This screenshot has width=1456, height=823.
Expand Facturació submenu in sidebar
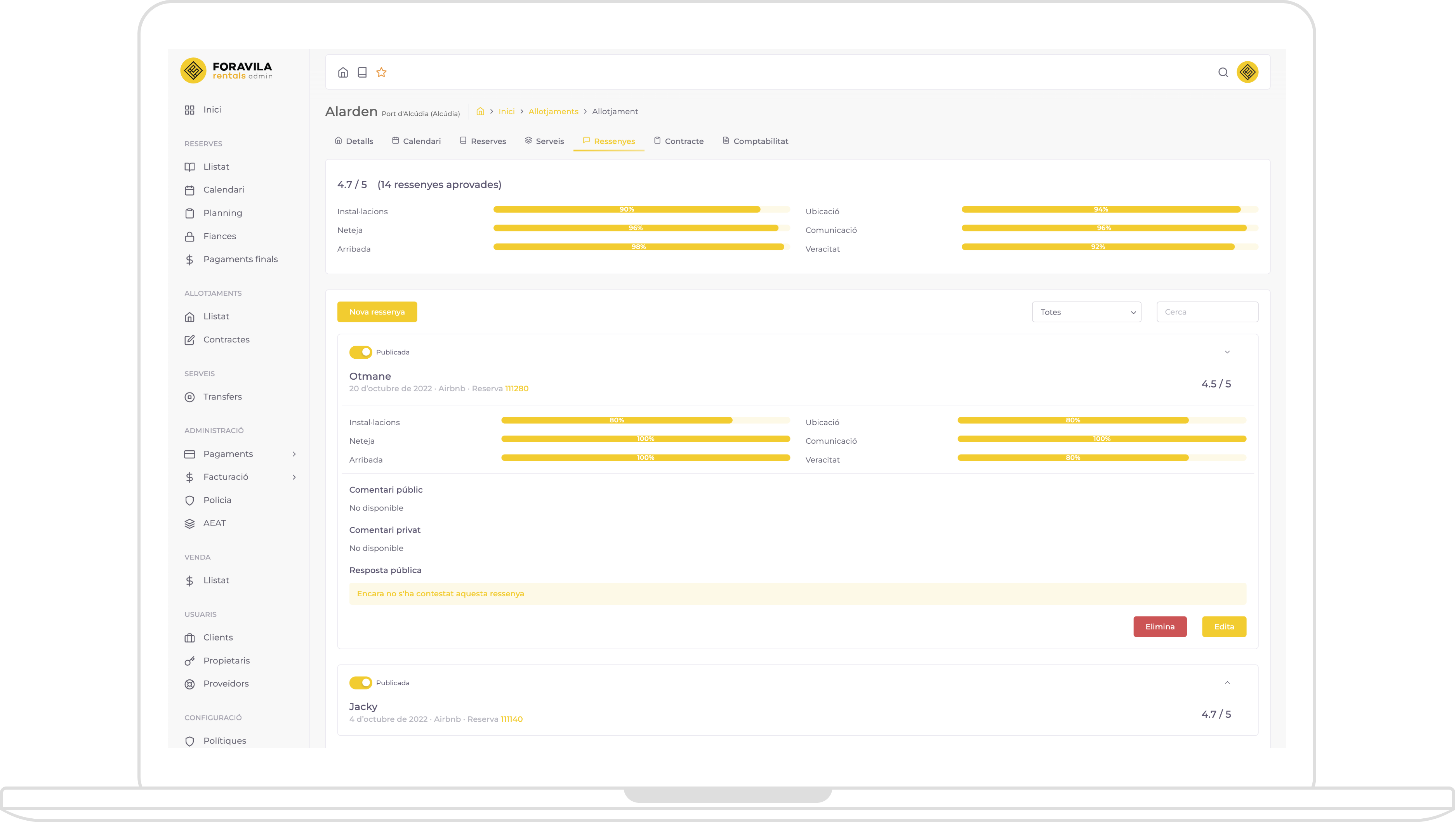pyautogui.click(x=241, y=477)
